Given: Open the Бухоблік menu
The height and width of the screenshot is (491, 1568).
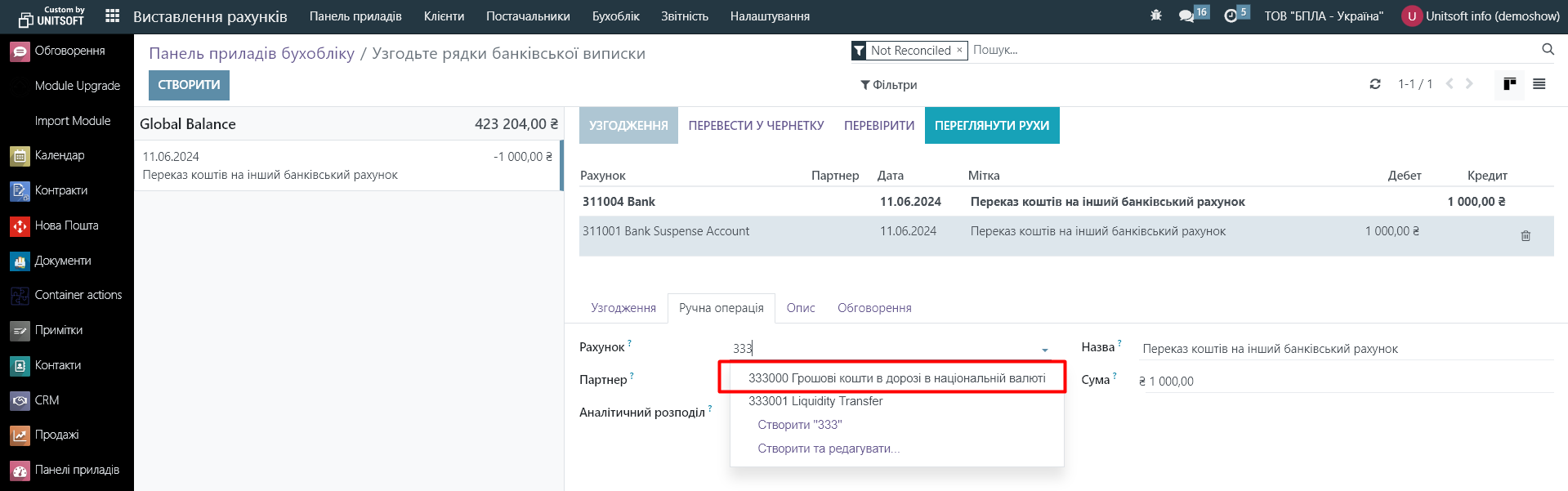Looking at the screenshot, I should [x=615, y=16].
